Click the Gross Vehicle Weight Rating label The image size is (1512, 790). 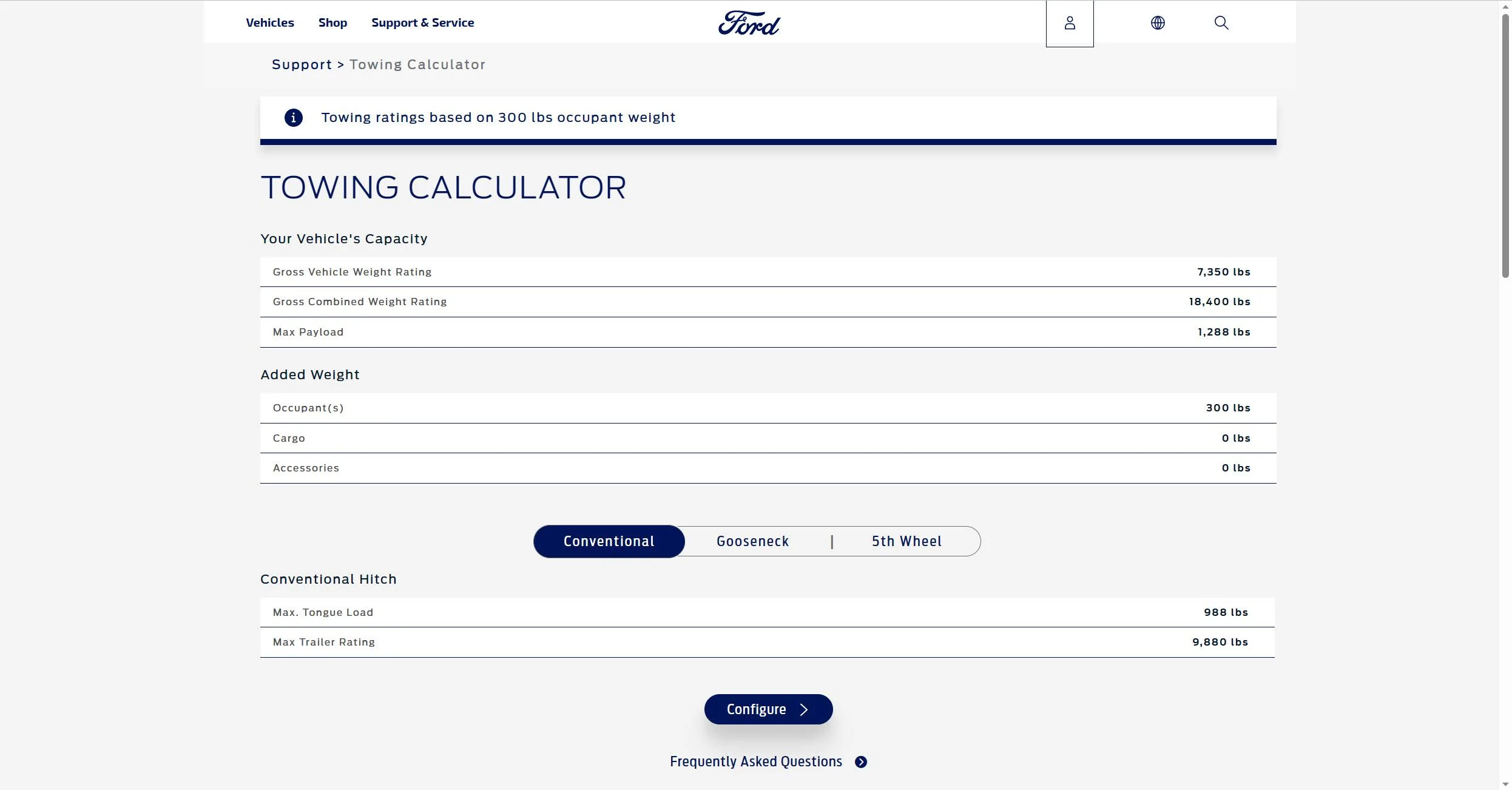tap(353, 272)
